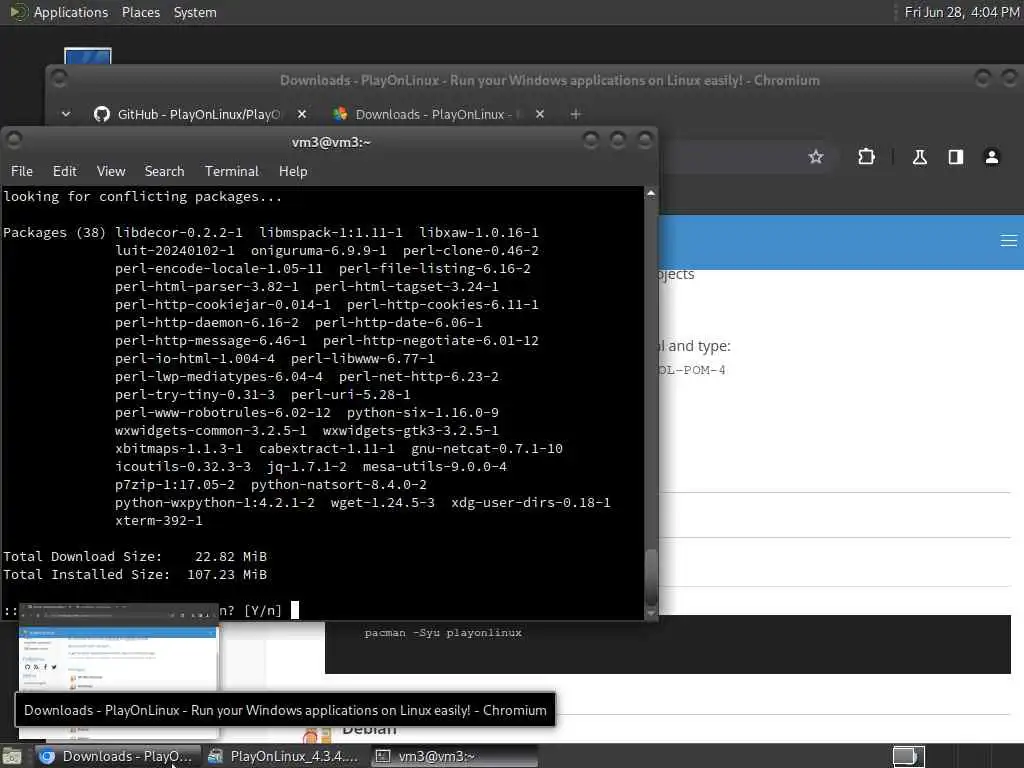
Task: Switch to the Downloads - PlayOnLinux tab
Action: pos(439,114)
